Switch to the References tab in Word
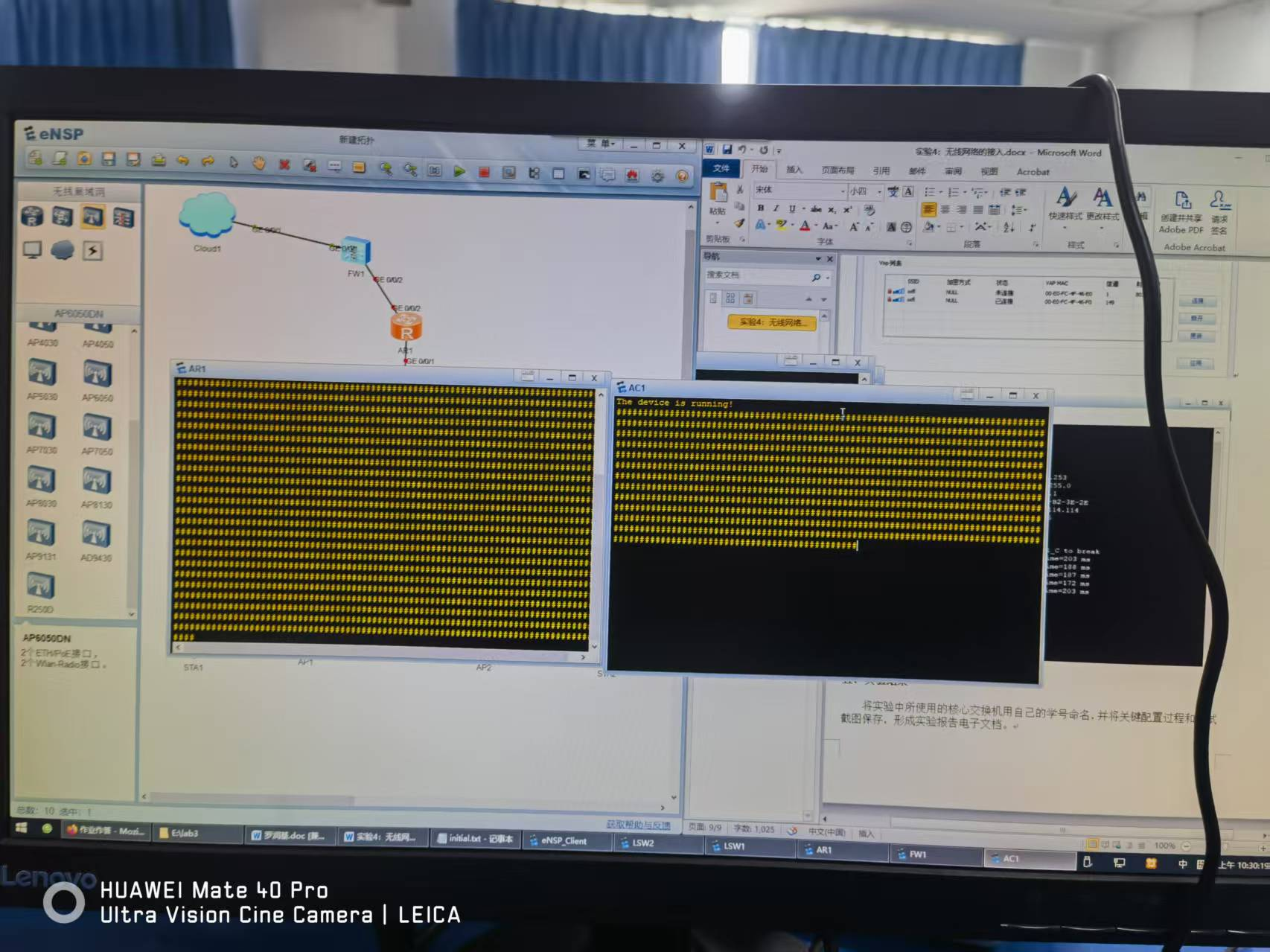The image size is (1270, 952). point(881,170)
